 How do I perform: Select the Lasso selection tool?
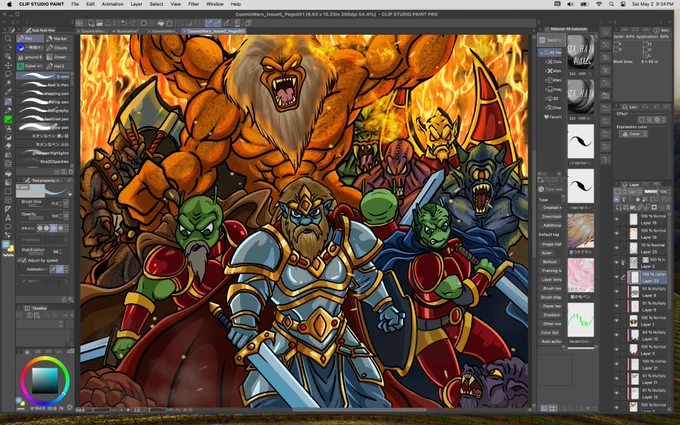[x=8, y=74]
